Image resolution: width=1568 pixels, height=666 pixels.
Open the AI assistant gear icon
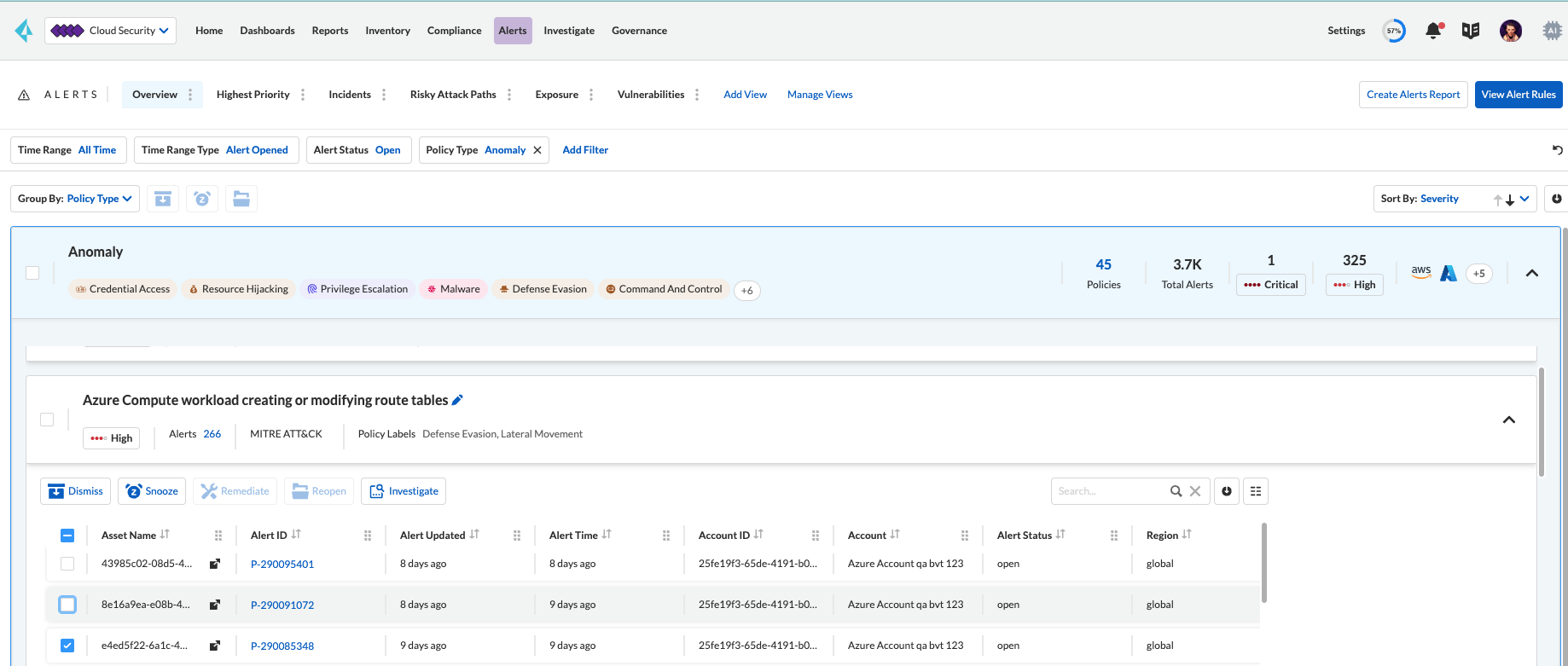1552,31
